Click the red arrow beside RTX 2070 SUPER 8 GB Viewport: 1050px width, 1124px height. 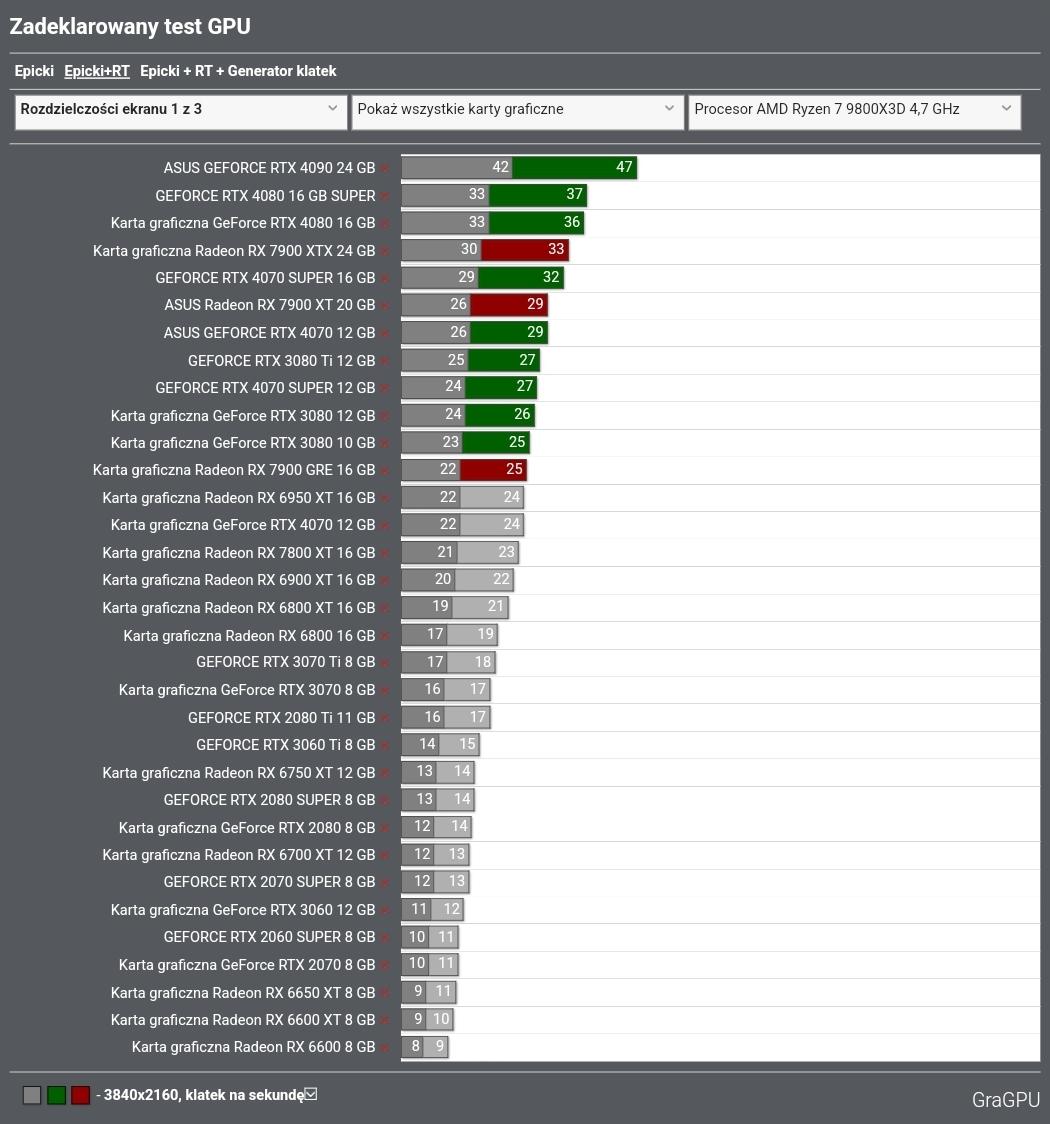point(385,883)
